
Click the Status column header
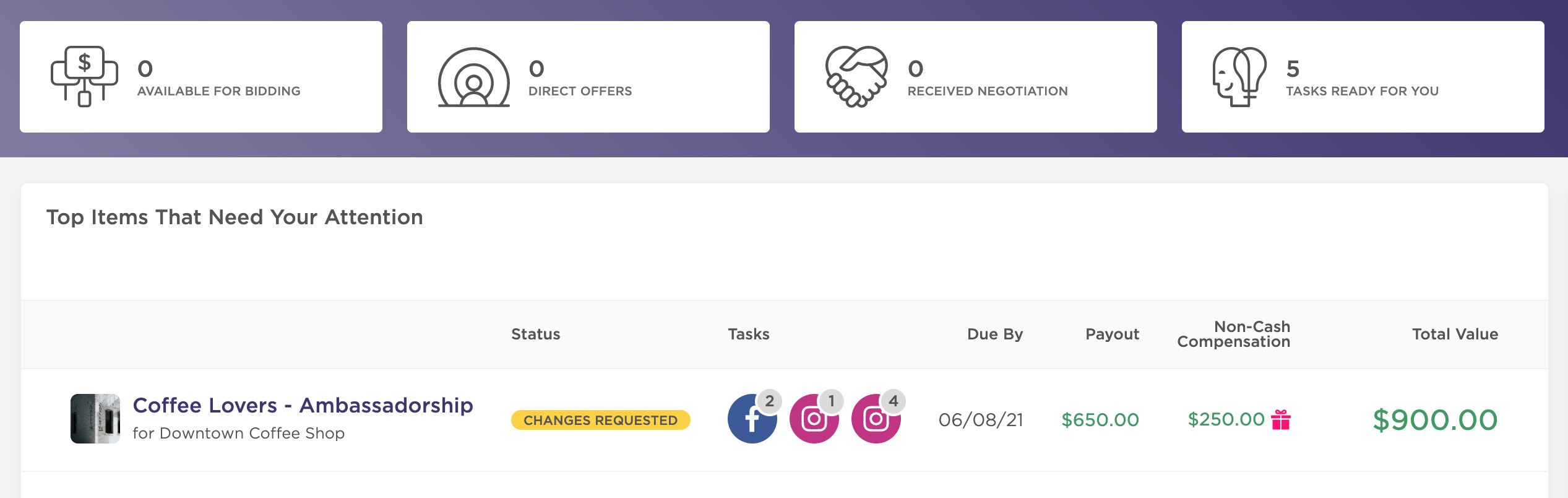pyautogui.click(x=536, y=334)
